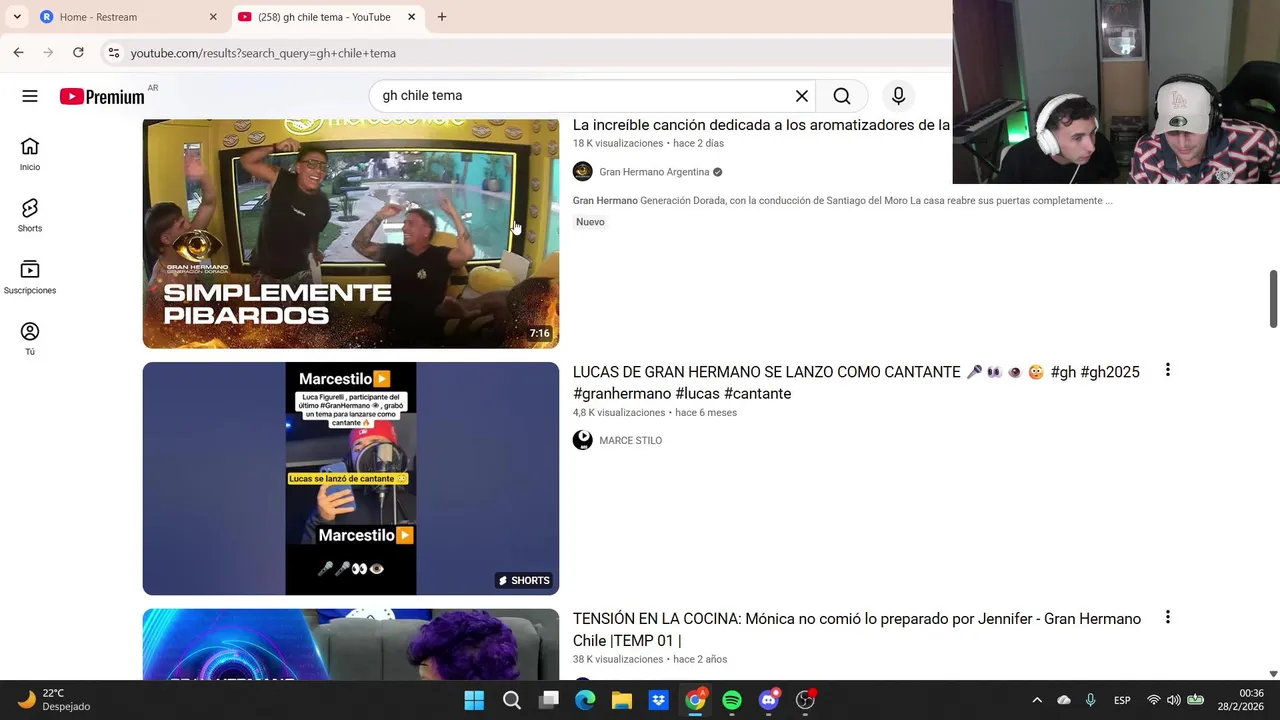Open Windows taskbar search

[x=512, y=700]
